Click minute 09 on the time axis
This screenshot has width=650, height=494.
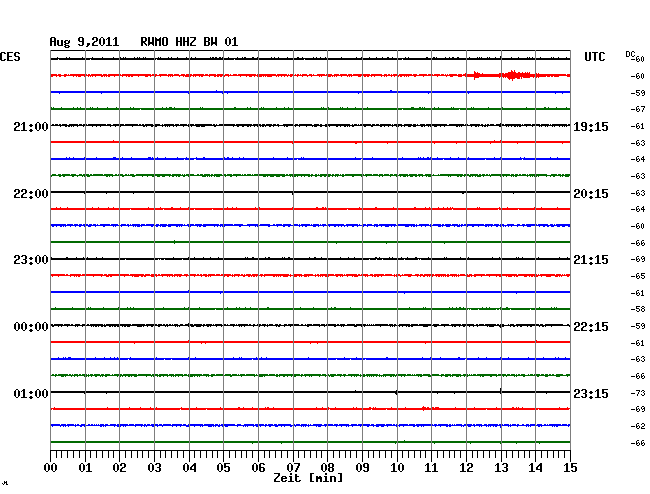point(362,467)
